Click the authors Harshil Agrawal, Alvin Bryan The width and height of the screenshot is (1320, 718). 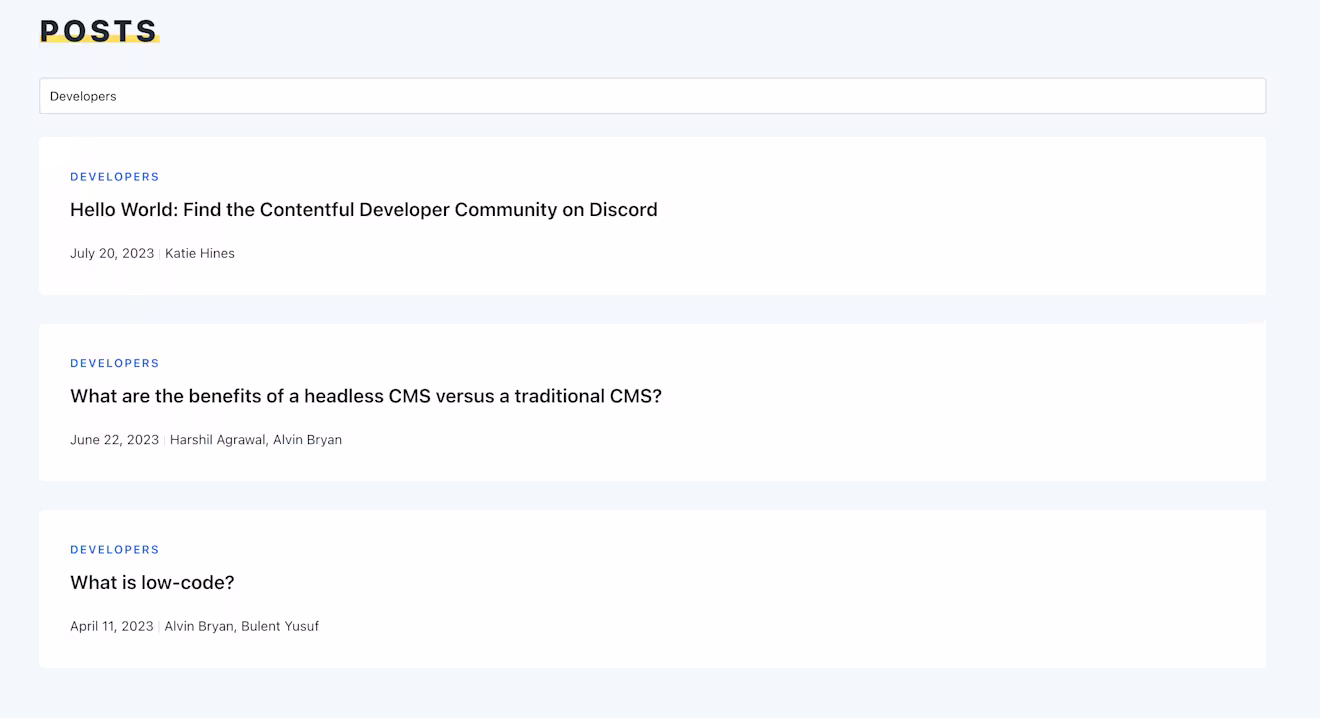256,440
